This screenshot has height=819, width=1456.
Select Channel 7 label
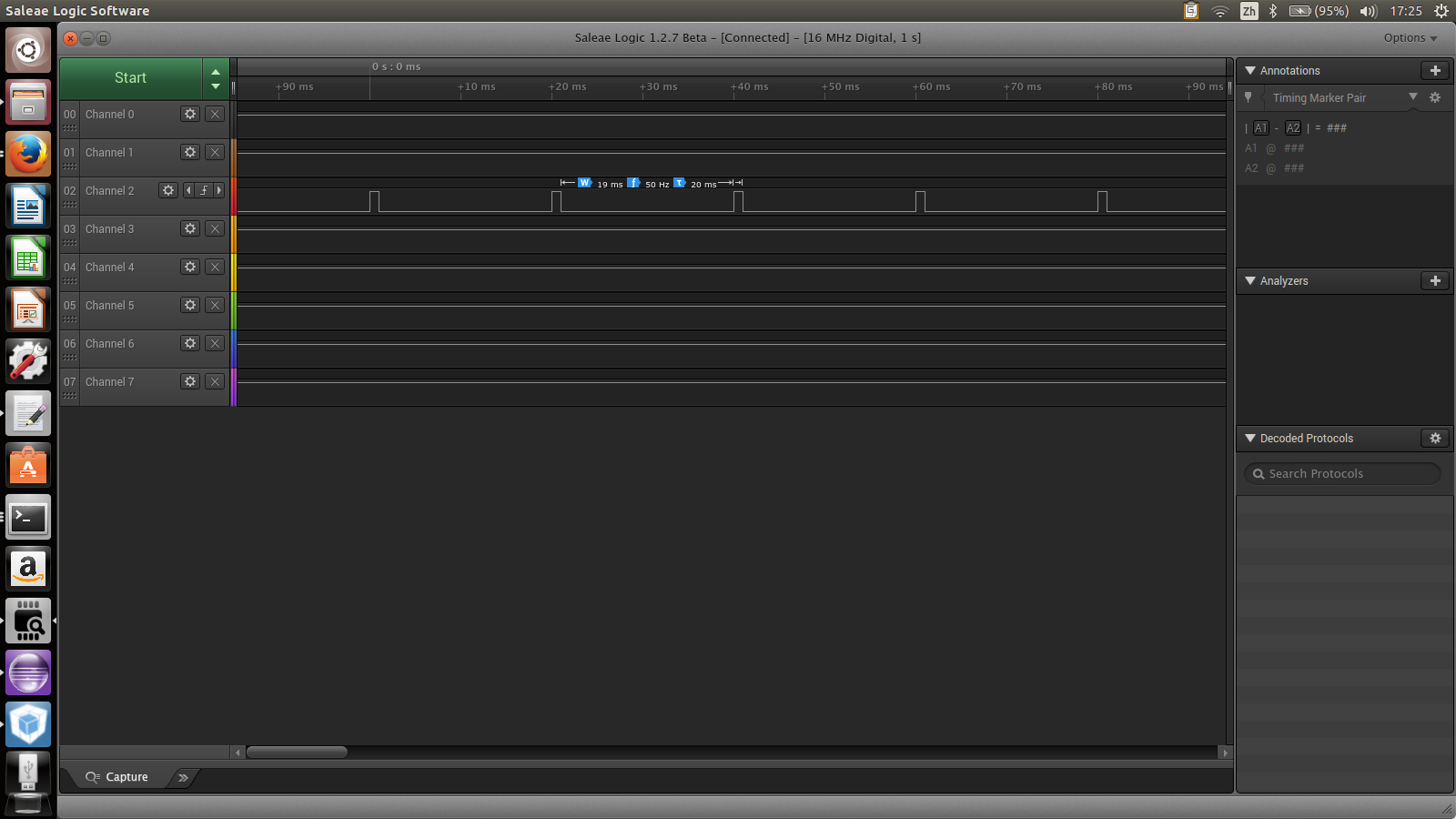109,381
